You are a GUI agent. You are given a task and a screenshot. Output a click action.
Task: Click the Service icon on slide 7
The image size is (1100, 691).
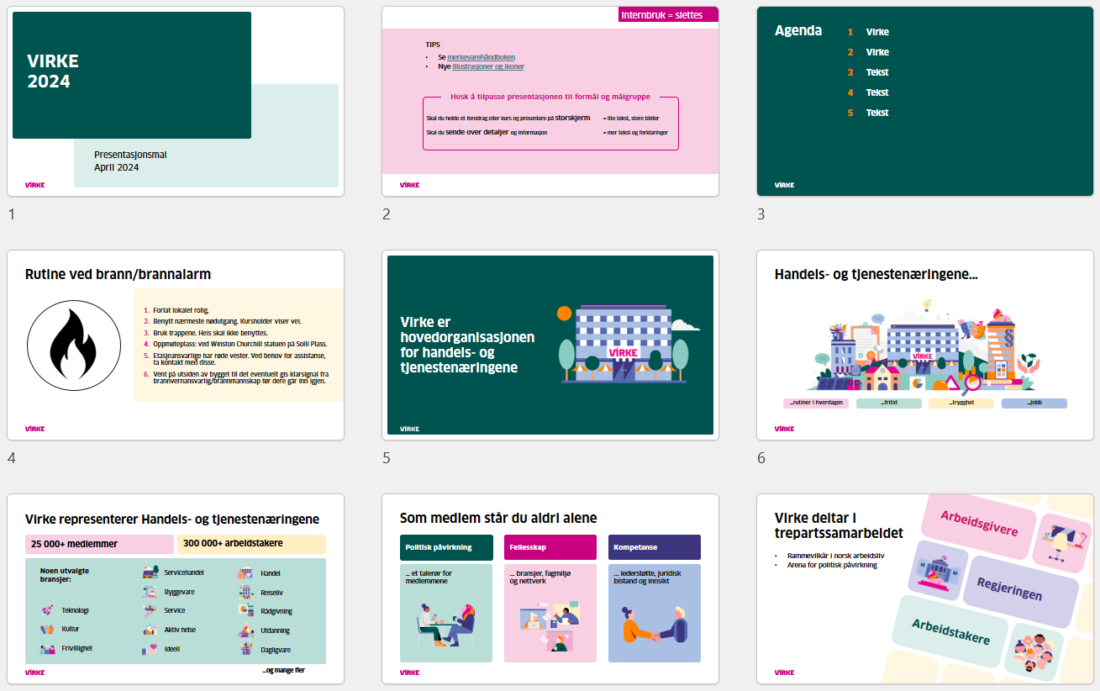point(150,610)
